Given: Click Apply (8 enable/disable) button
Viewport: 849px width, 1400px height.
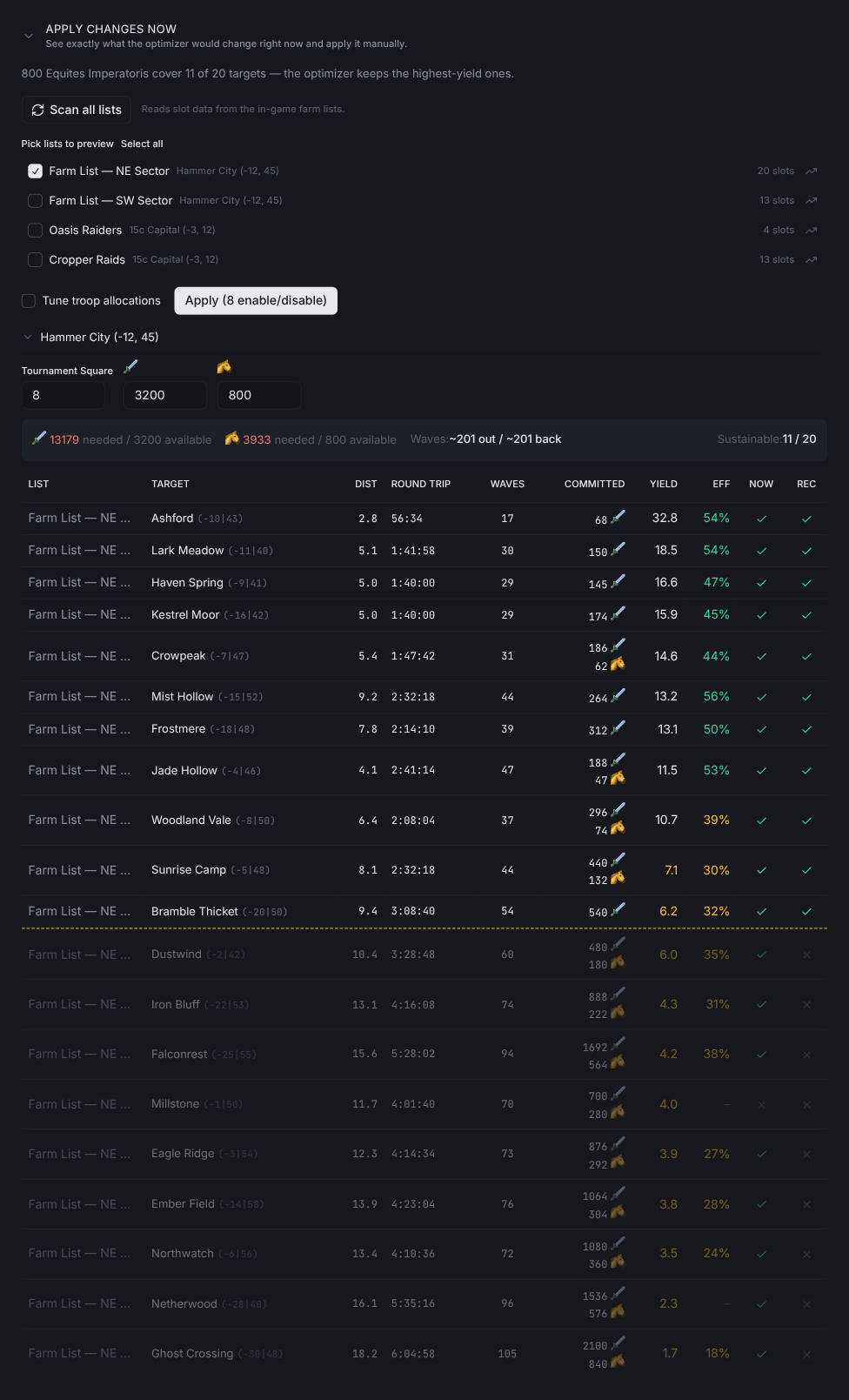Looking at the screenshot, I should [256, 300].
